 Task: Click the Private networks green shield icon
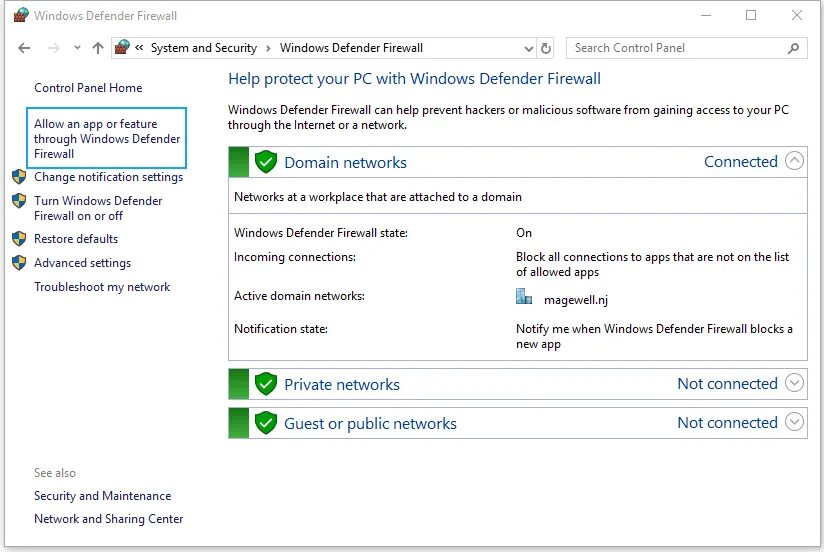266,384
